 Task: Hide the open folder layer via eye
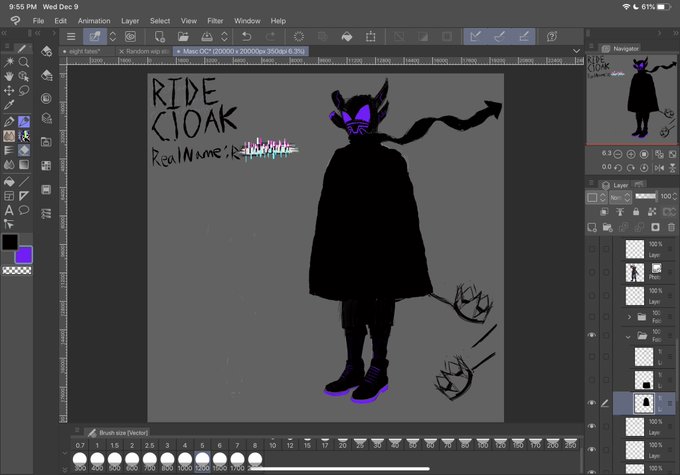pyautogui.click(x=592, y=335)
